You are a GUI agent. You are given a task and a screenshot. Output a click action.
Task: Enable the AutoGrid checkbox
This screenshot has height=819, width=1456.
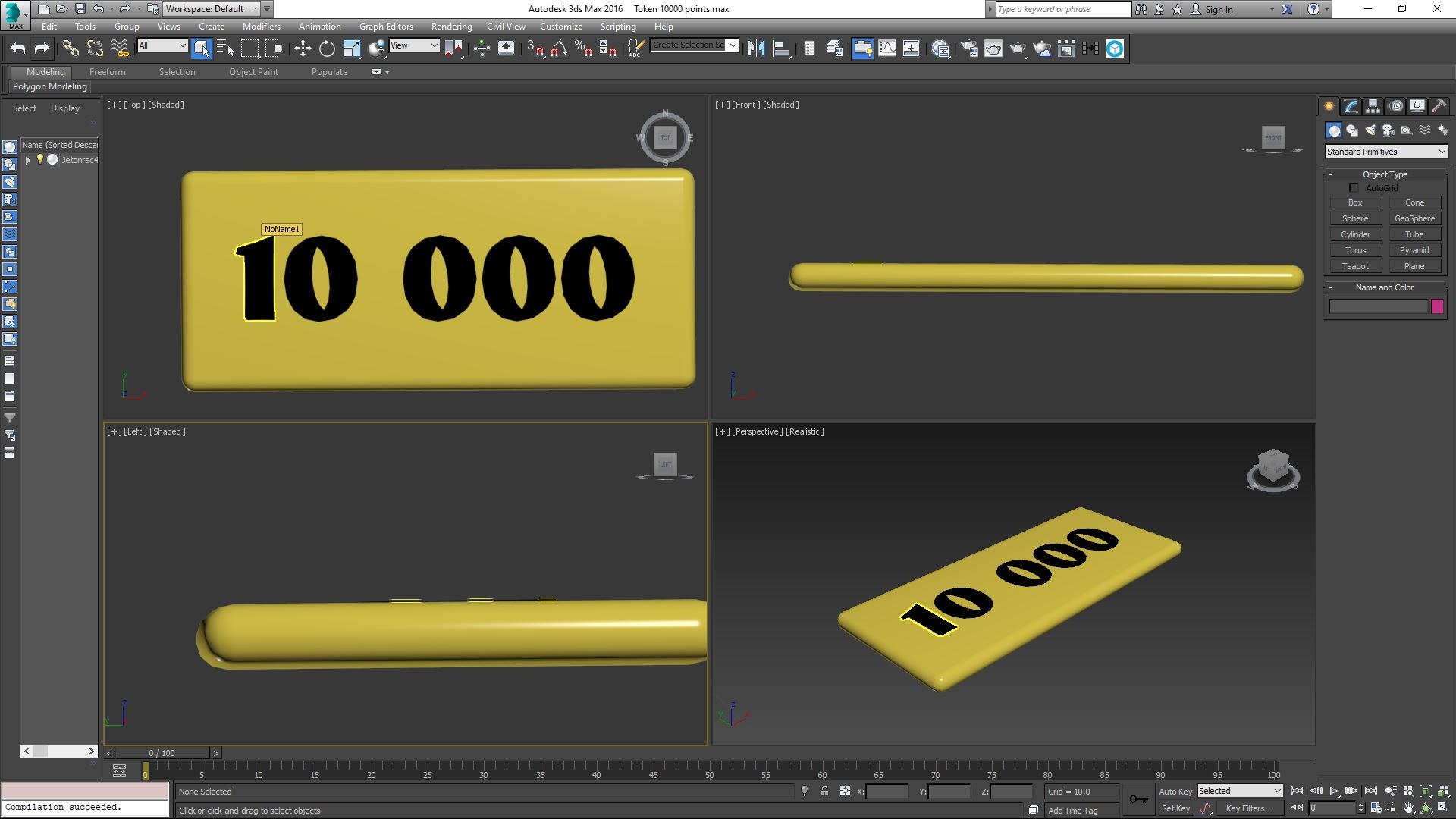(1354, 188)
